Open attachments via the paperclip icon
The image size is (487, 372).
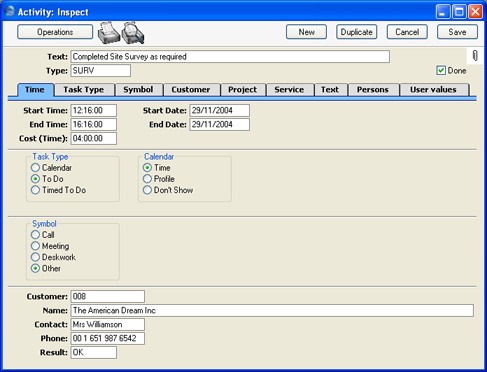[475, 56]
